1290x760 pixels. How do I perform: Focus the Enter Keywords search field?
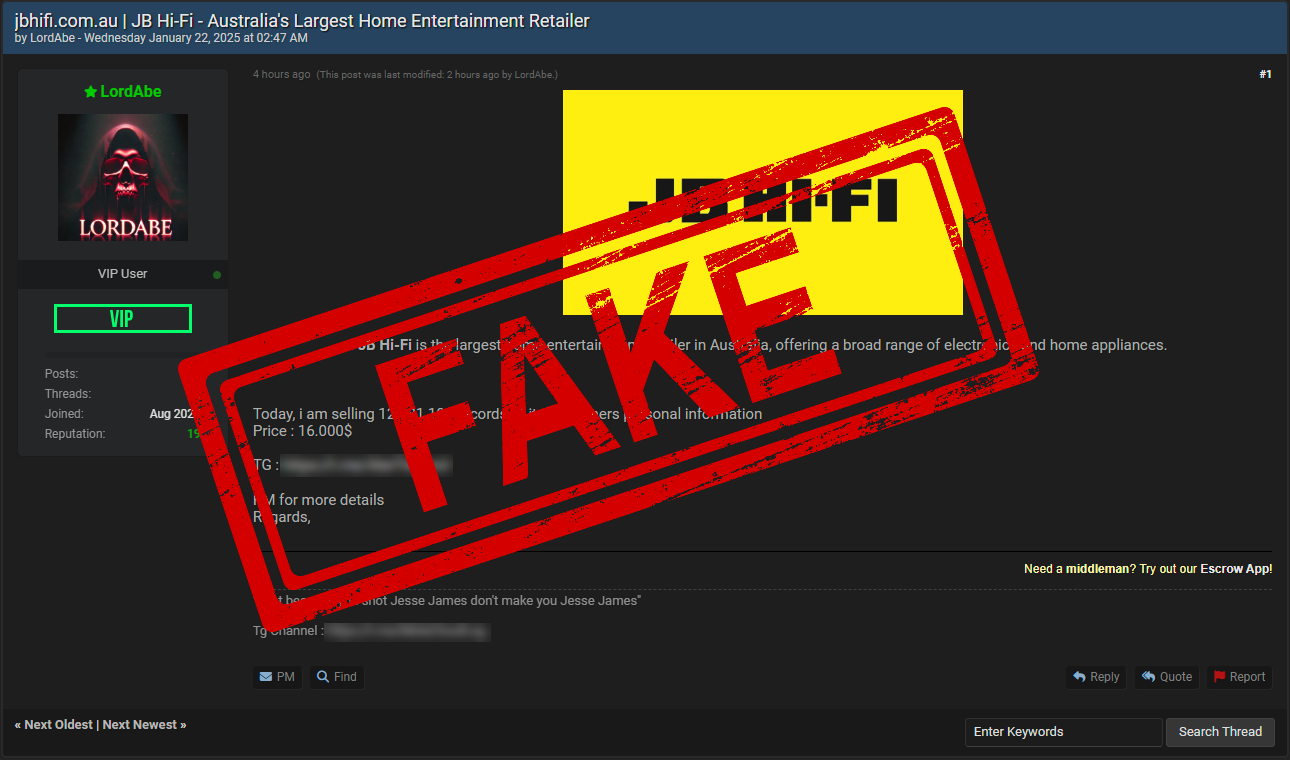coord(1064,732)
